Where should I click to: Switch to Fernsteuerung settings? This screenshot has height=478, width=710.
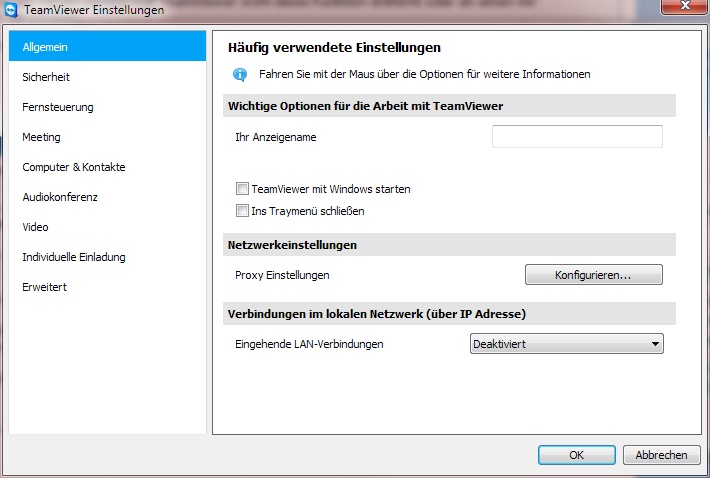point(107,107)
